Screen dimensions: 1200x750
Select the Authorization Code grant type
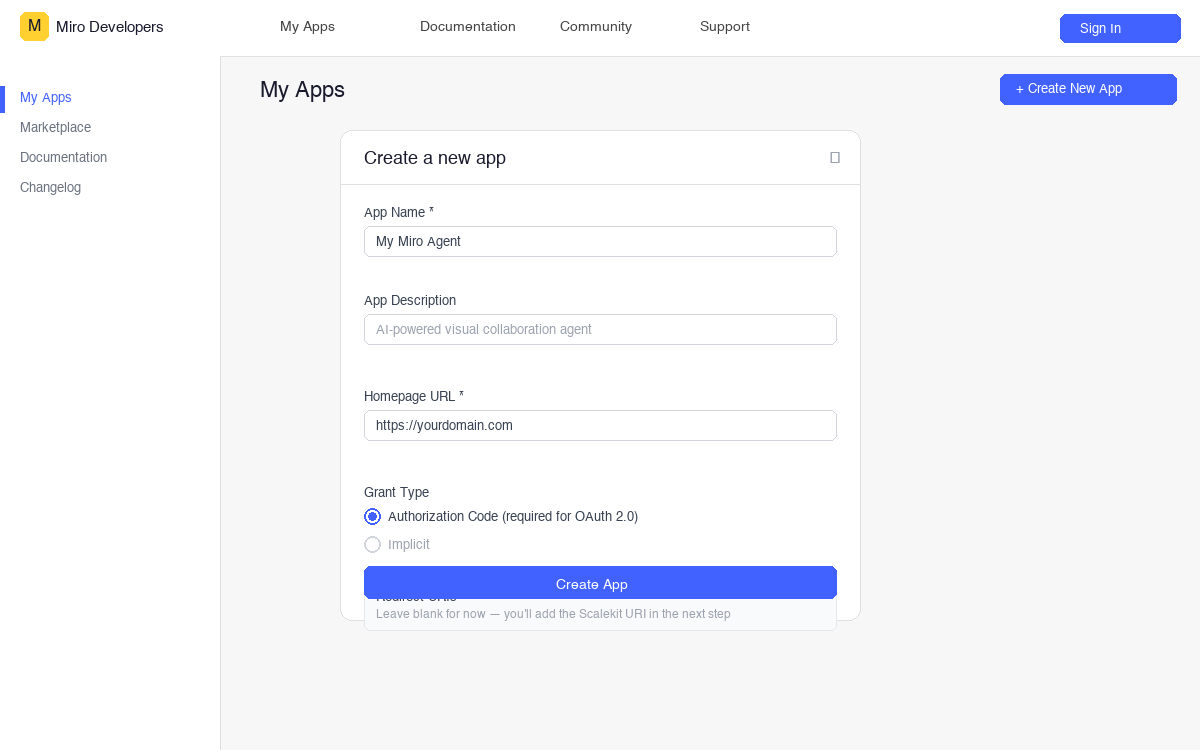(372, 516)
